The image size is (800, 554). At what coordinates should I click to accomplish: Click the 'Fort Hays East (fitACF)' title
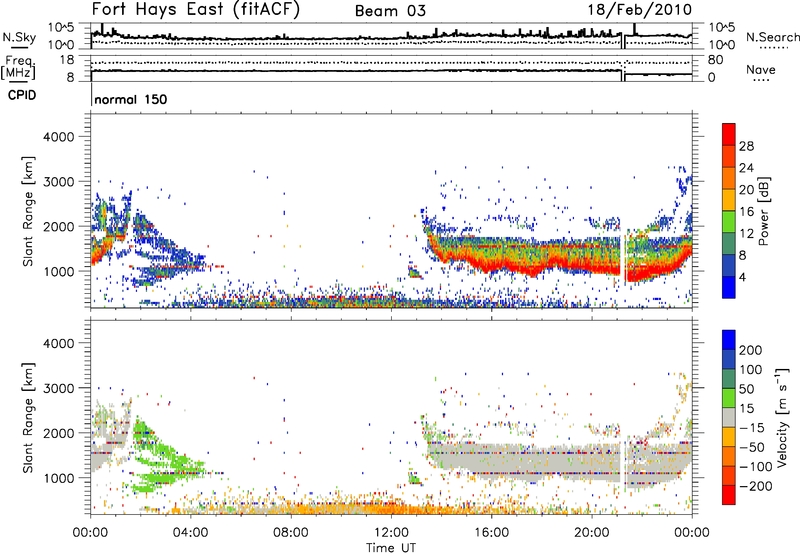[196, 9]
